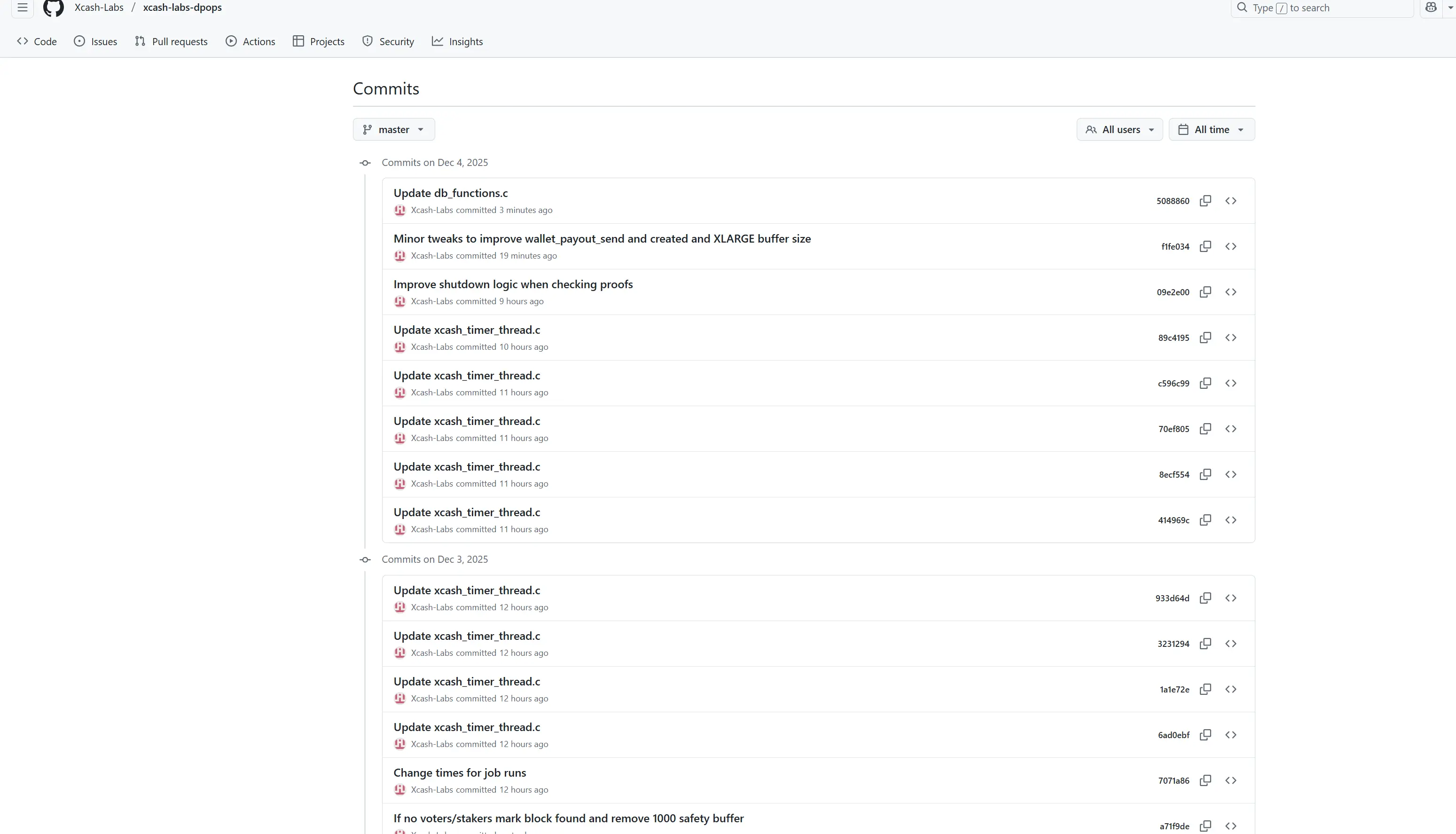Expand the All time date filter

click(x=1212, y=129)
